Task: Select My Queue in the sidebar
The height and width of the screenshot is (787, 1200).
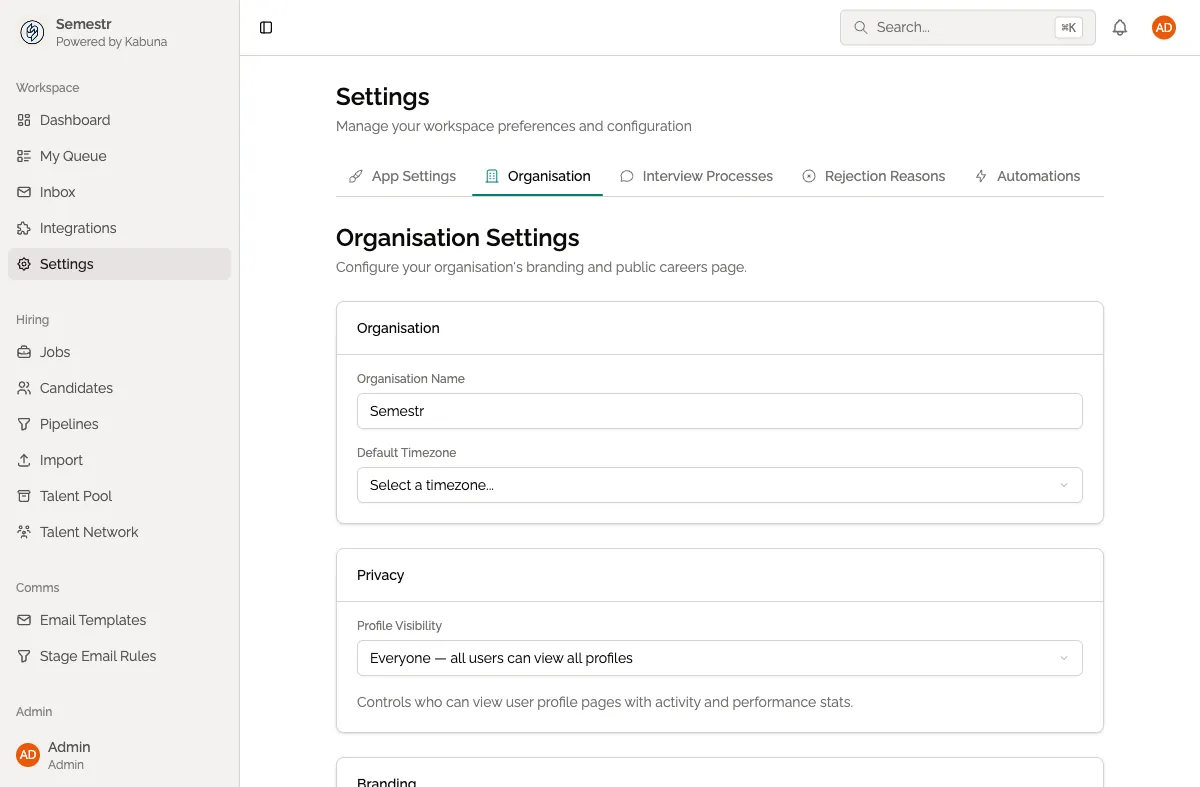Action: pyautogui.click(x=72, y=156)
